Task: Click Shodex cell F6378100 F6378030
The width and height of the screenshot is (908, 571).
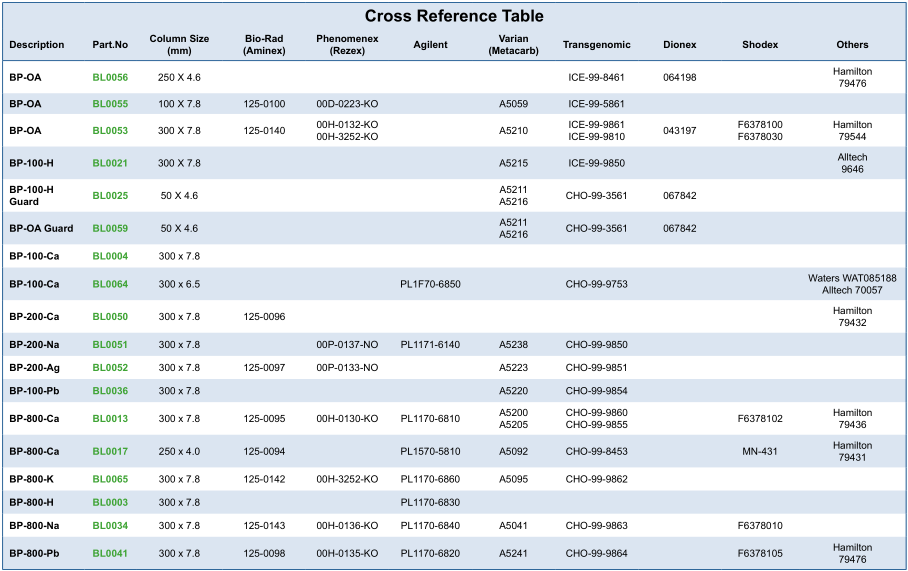Action: click(760, 131)
